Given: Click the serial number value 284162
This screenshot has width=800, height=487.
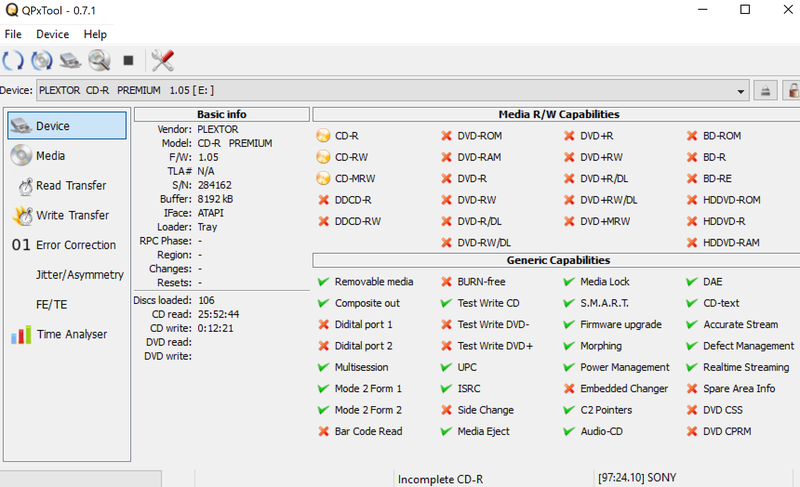Looking at the screenshot, I should tap(214, 185).
